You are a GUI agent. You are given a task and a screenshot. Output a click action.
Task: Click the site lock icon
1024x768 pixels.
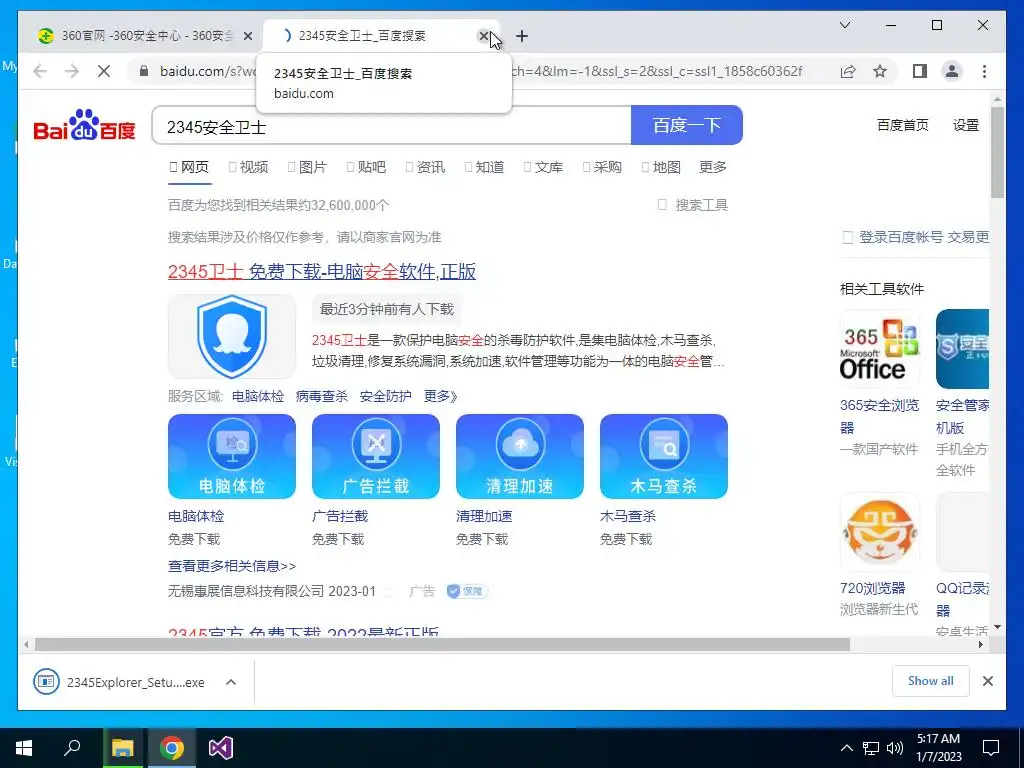pos(144,71)
